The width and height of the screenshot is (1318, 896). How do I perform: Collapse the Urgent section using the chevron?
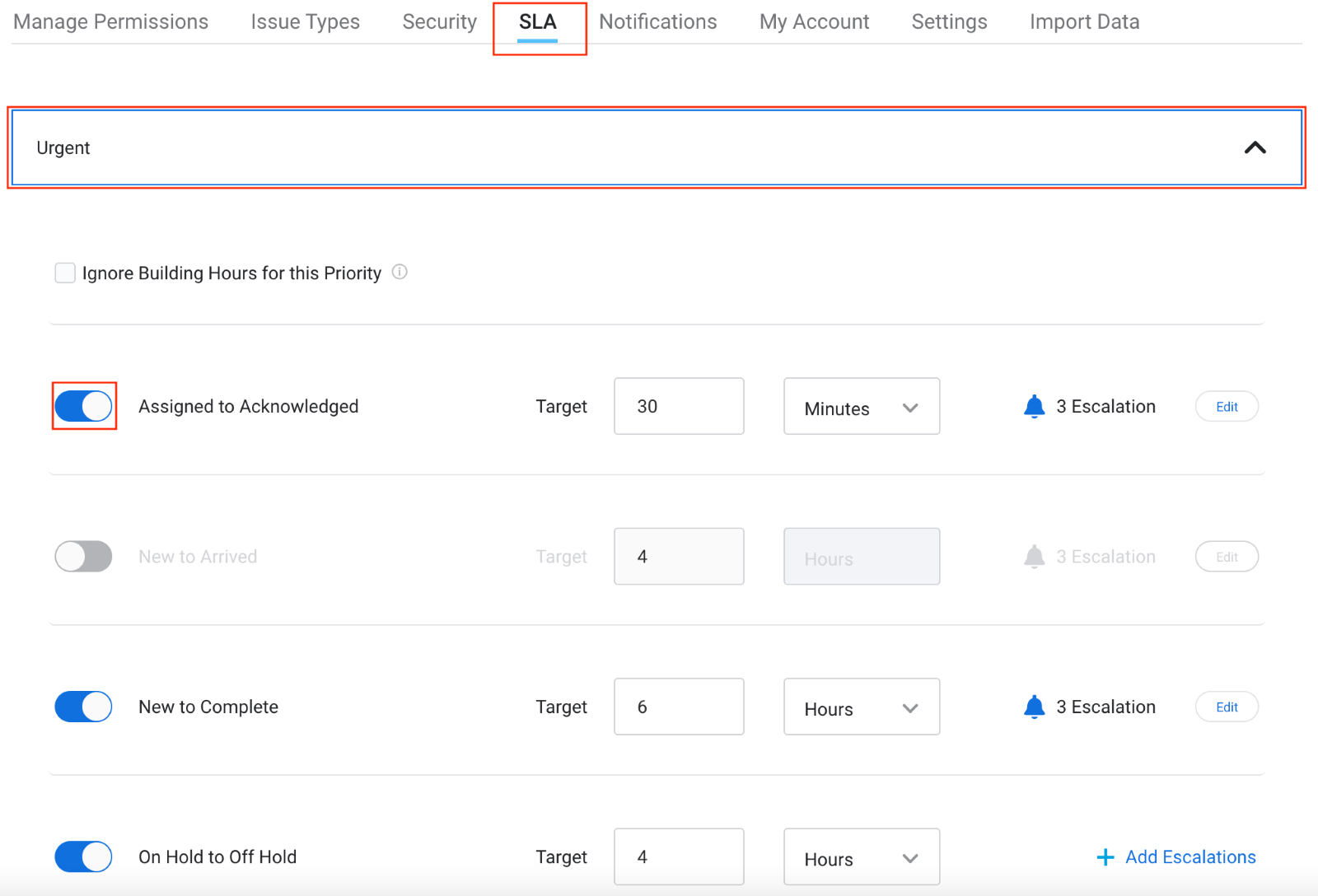click(x=1255, y=148)
